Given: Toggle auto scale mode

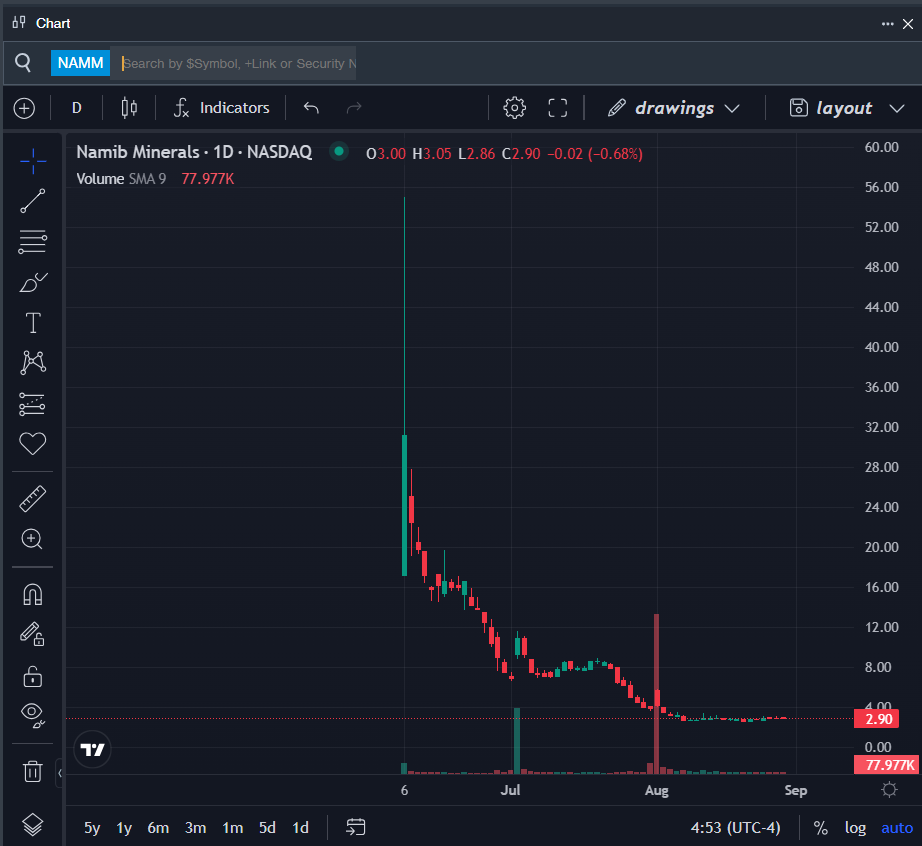Looking at the screenshot, I should (x=897, y=828).
